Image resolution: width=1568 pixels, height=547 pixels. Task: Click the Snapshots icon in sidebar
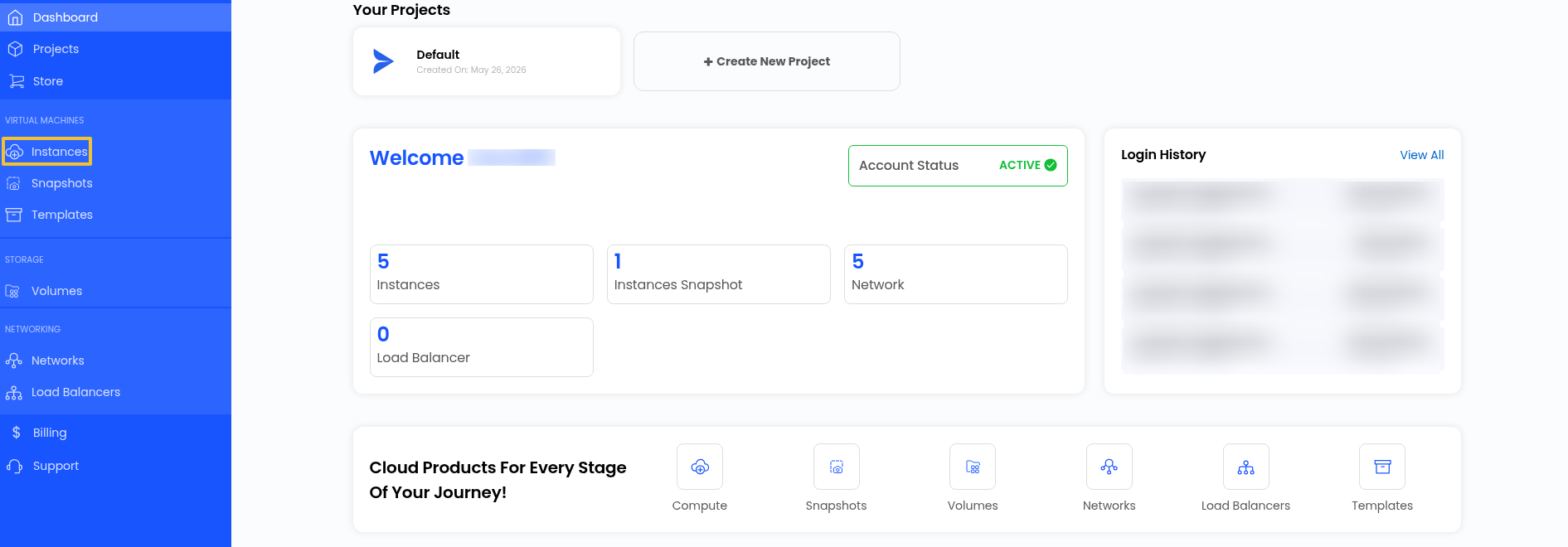tap(13, 183)
